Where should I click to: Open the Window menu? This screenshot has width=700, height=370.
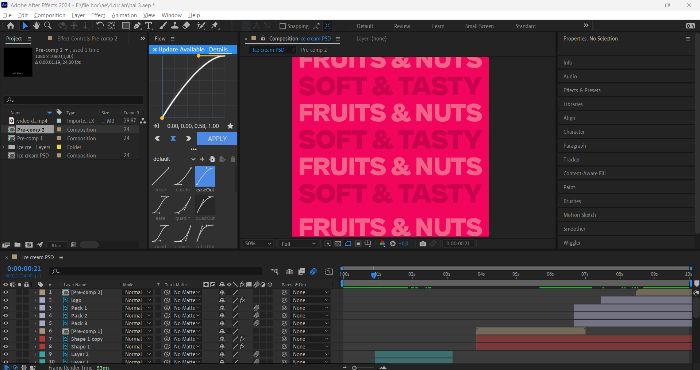tap(171, 15)
